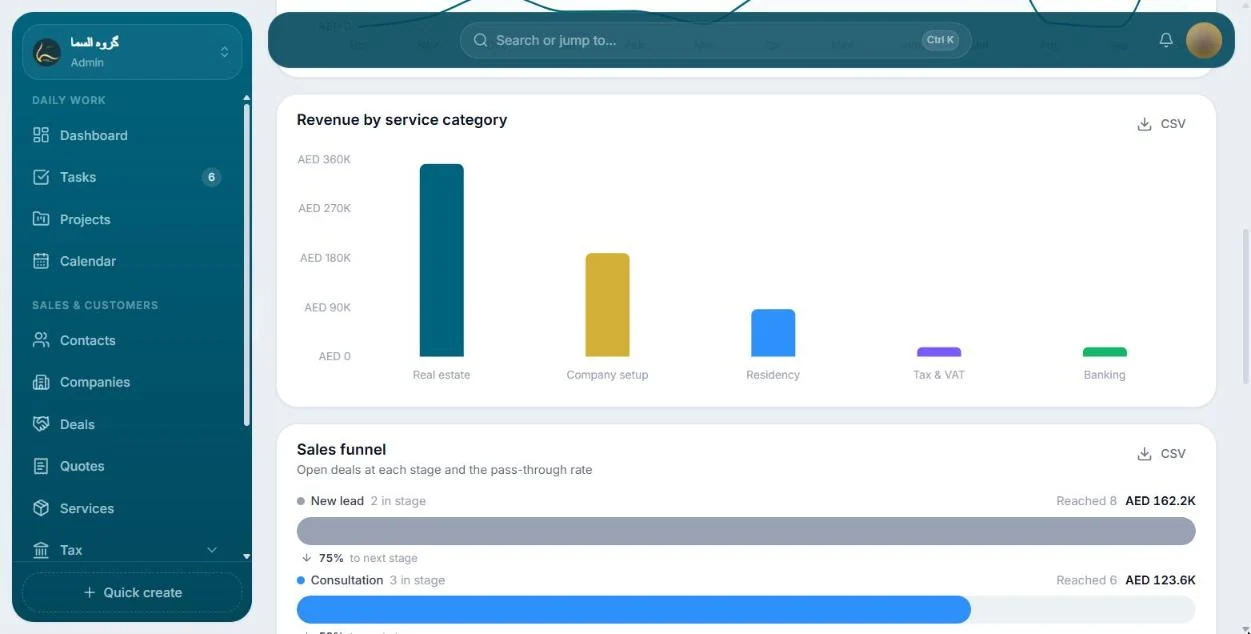The width and height of the screenshot is (1251, 634).
Task: Expand the Tax submenu chevron
Action: (212, 550)
